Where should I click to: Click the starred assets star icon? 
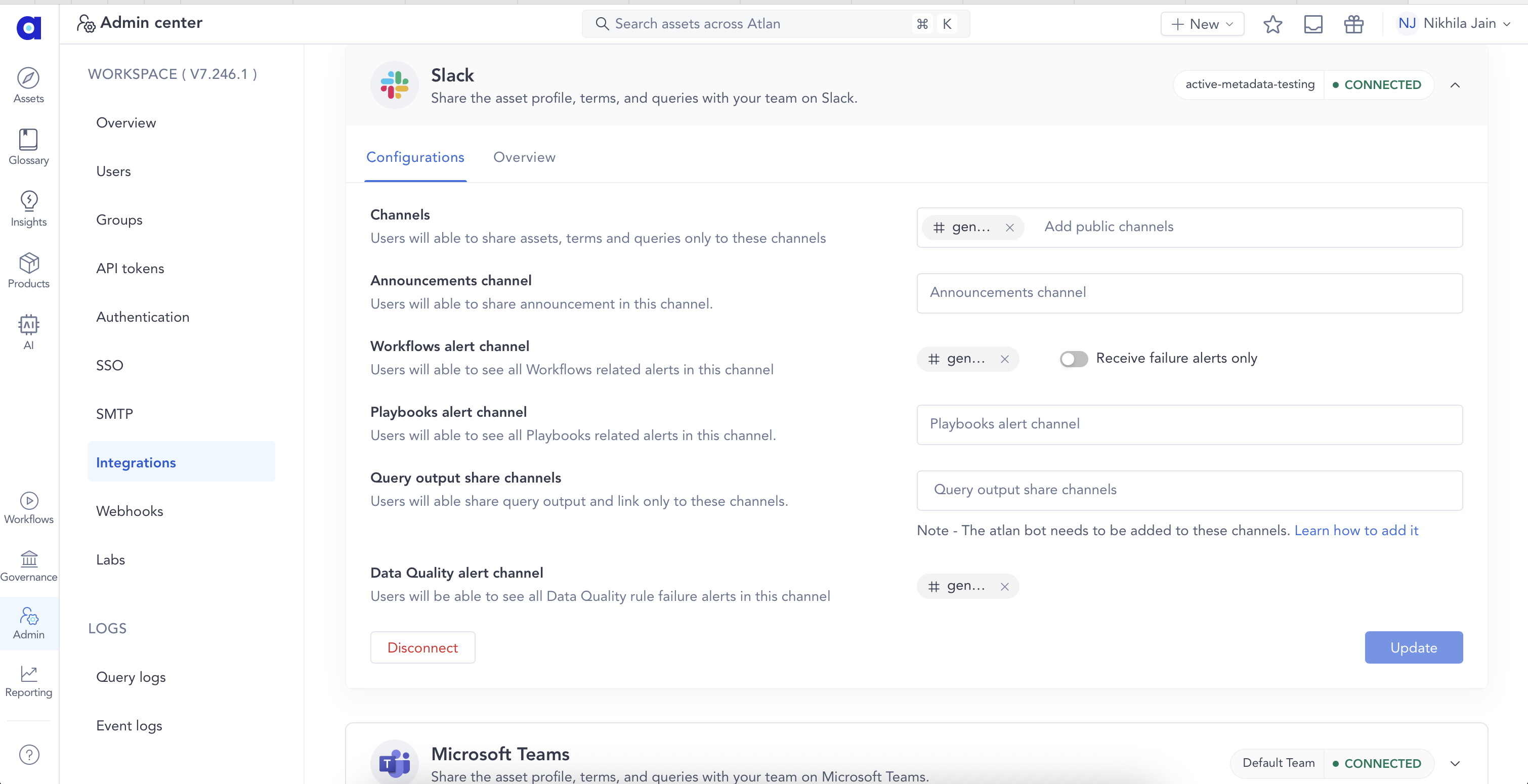[1272, 24]
